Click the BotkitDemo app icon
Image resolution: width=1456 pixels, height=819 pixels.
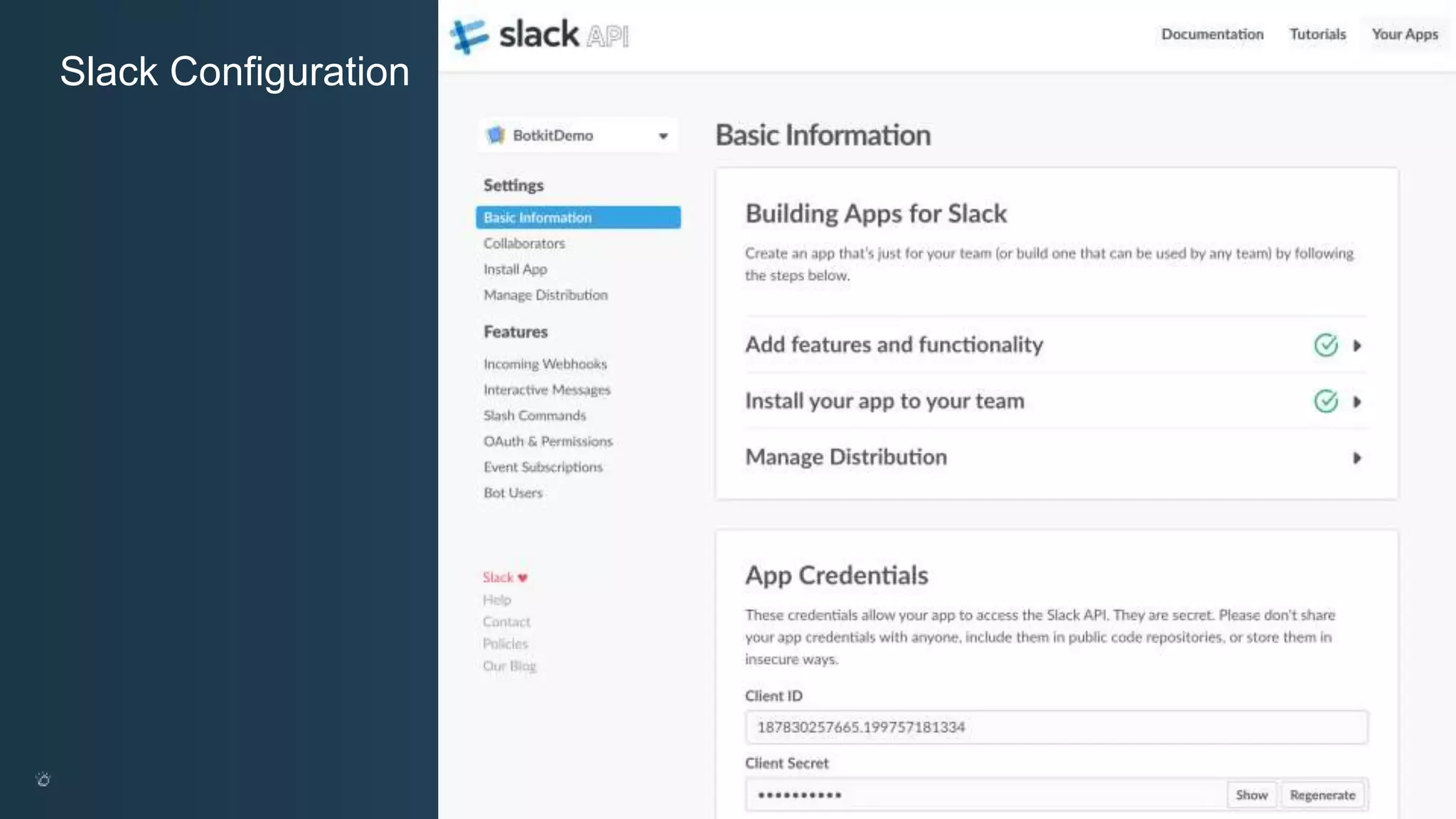[496, 135]
